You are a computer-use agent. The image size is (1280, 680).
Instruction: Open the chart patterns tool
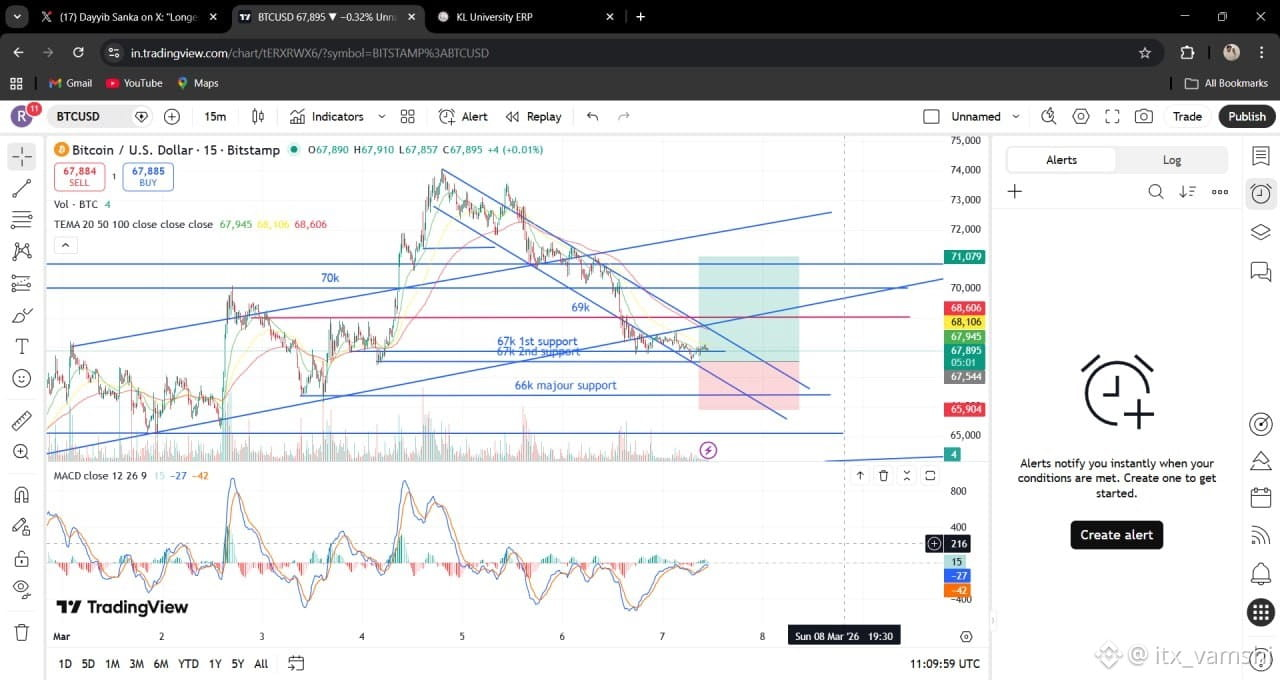(22, 252)
